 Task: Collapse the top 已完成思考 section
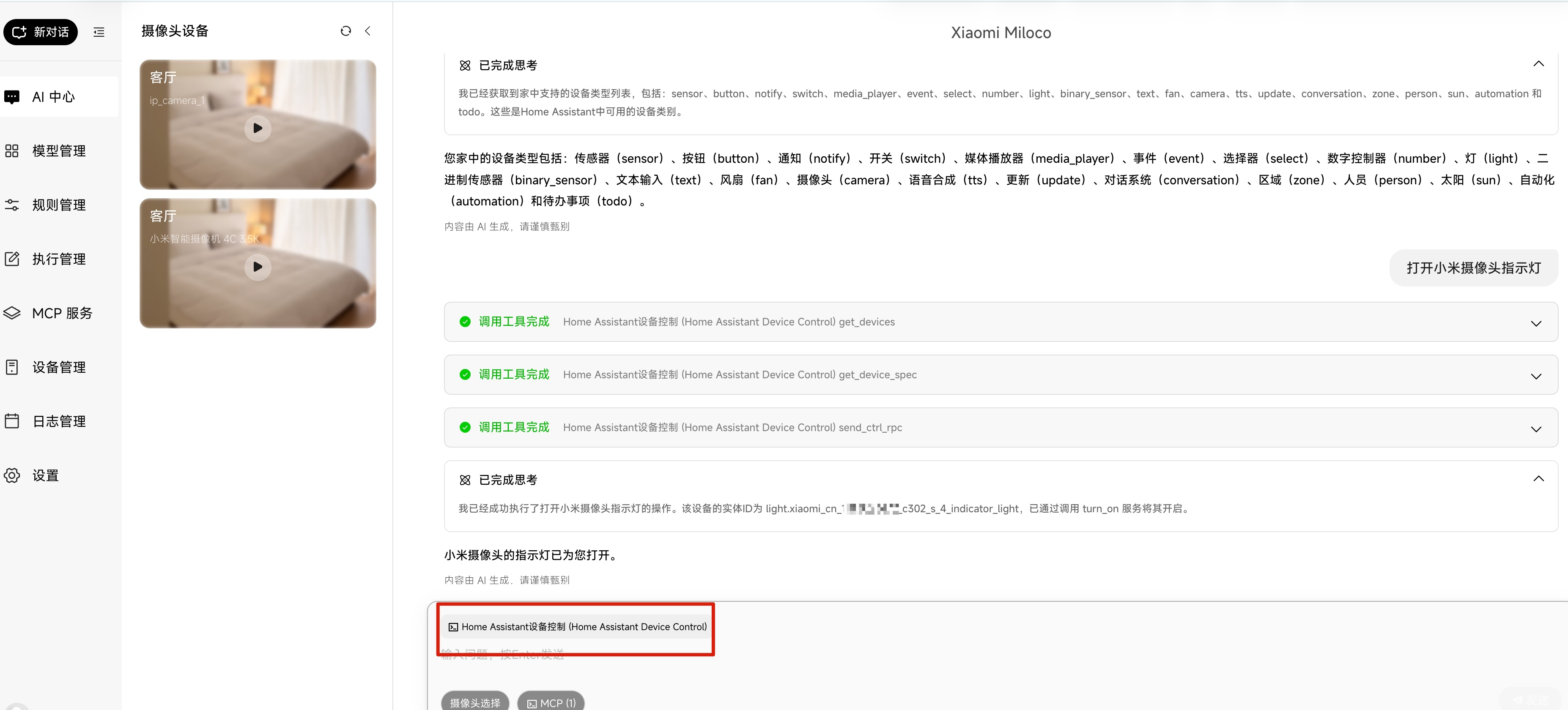coord(1538,64)
